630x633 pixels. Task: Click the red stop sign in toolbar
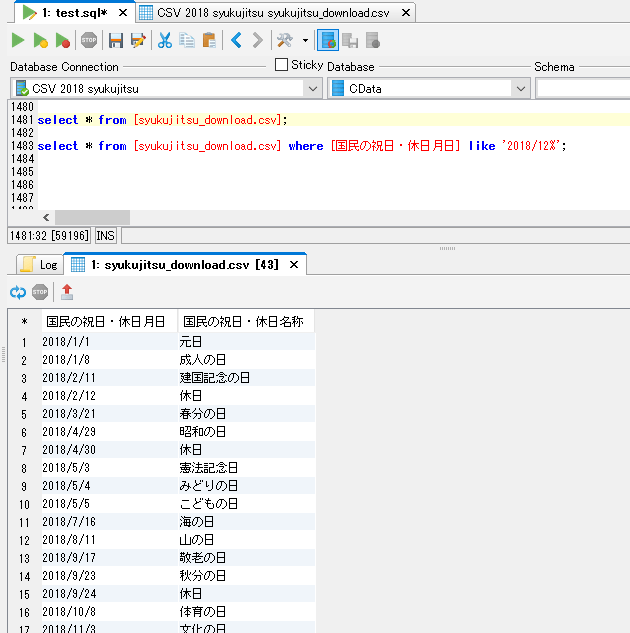pos(89,40)
